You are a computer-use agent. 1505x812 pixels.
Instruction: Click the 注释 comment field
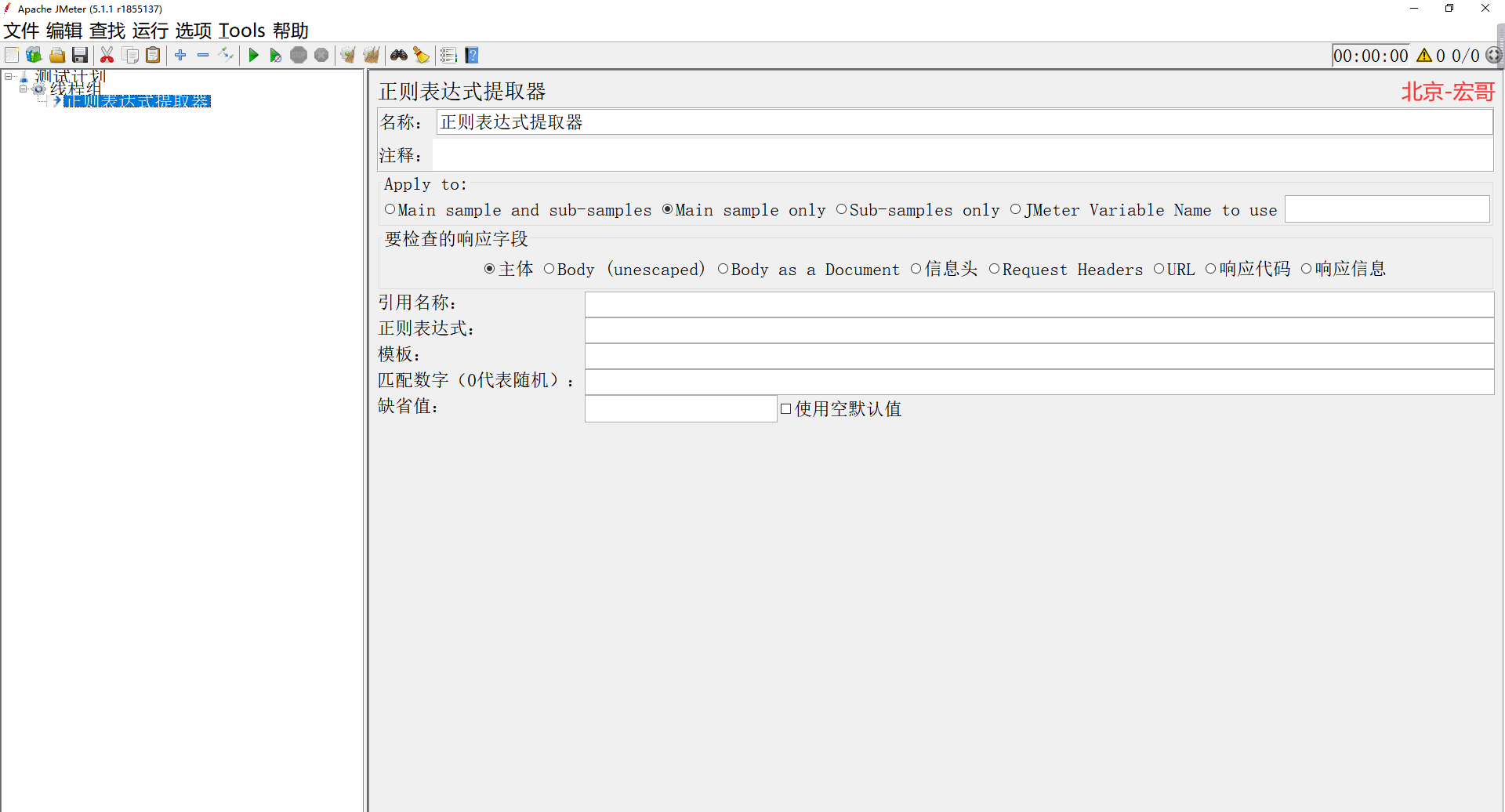pyautogui.click(x=963, y=155)
